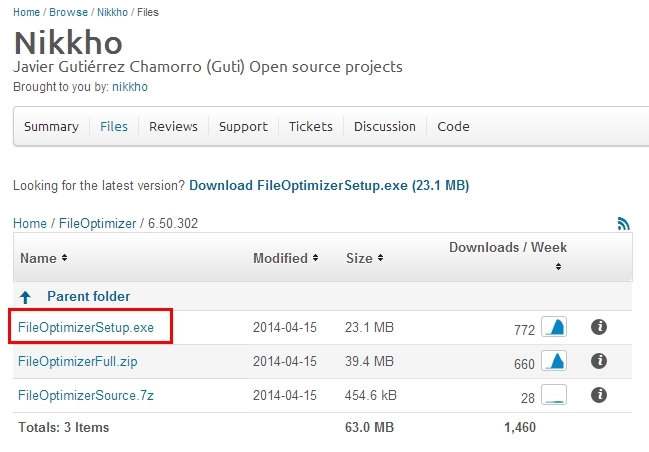Click the 28 weekly downloads value
The height and width of the screenshot is (452, 649).
(528, 398)
